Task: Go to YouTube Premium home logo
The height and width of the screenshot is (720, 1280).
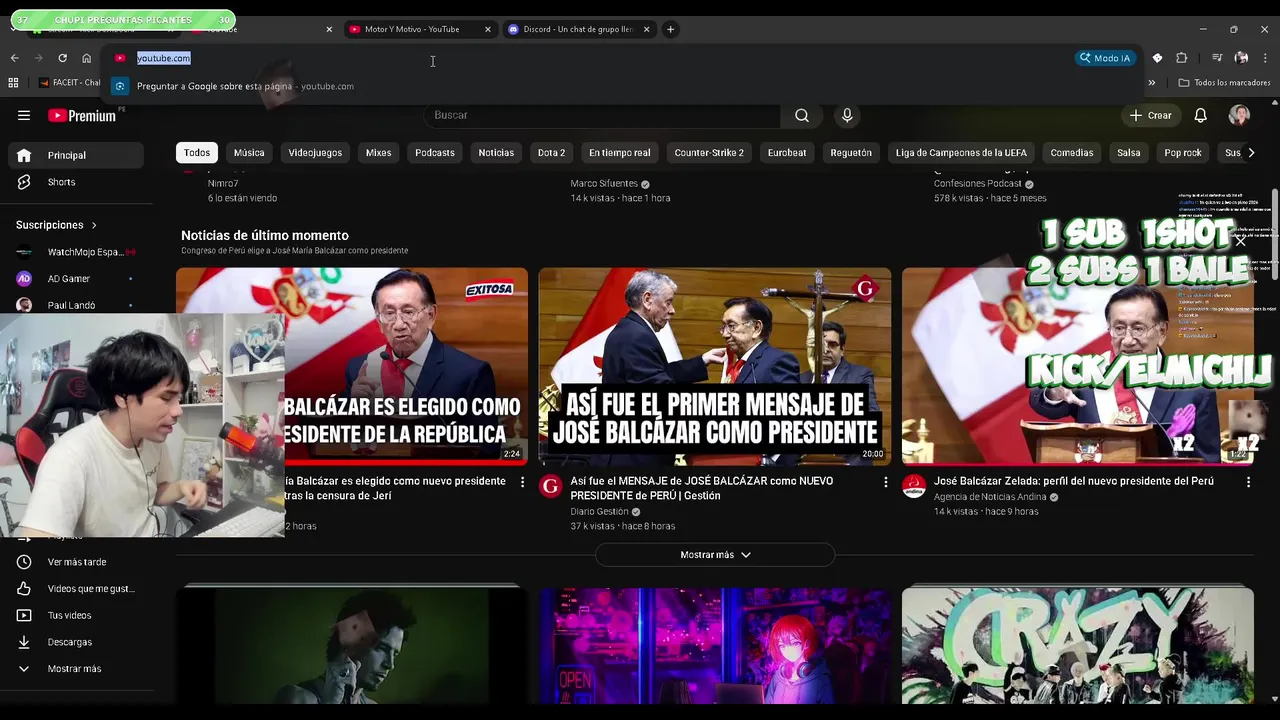Action: tap(82, 116)
